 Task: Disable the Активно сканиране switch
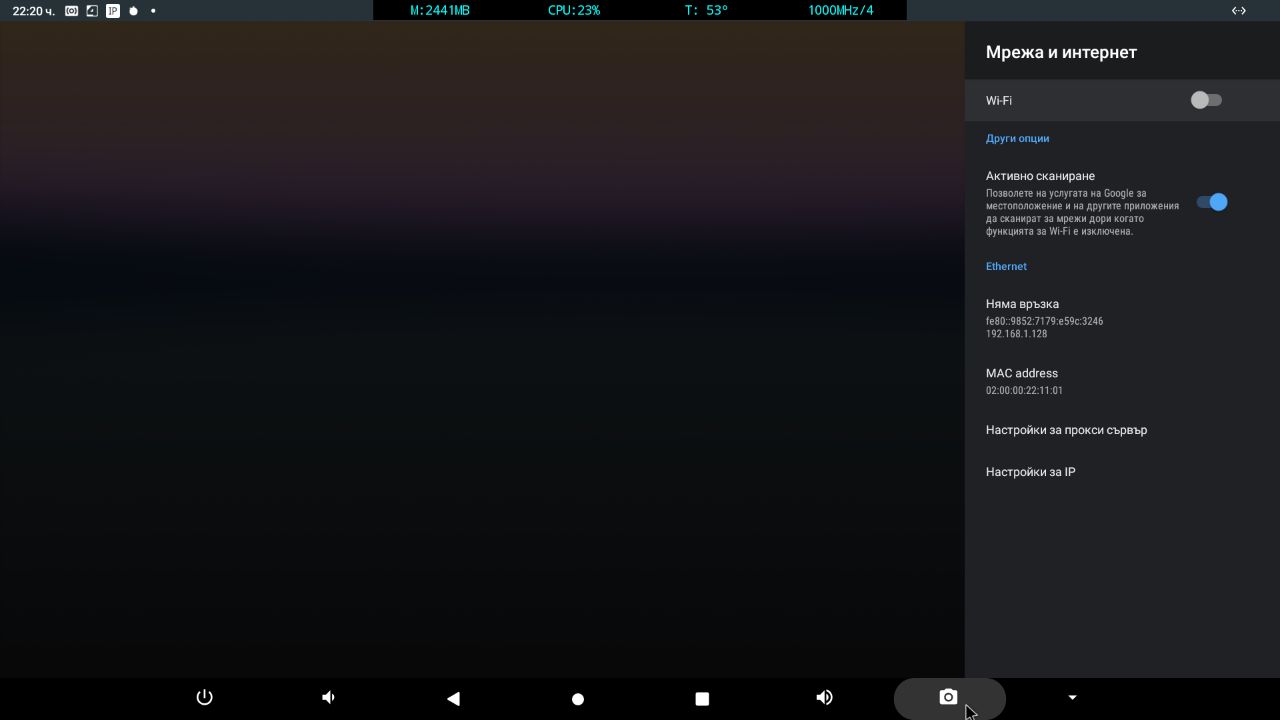point(1212,202)
